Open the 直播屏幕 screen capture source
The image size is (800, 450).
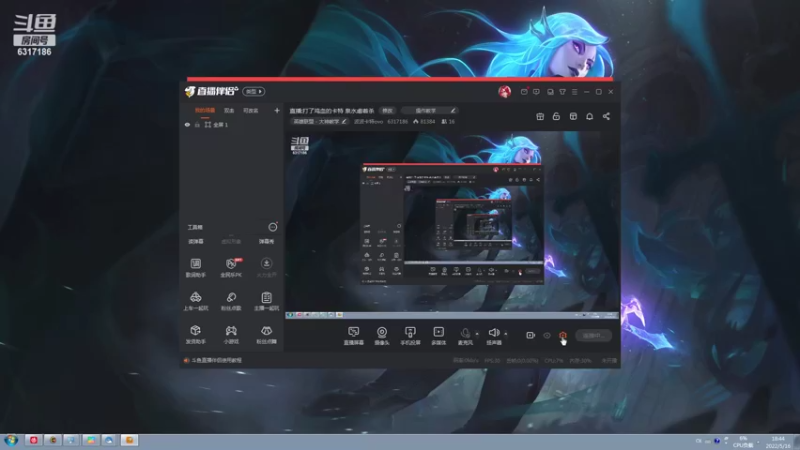pyautogui.click(x=353, y=336)
